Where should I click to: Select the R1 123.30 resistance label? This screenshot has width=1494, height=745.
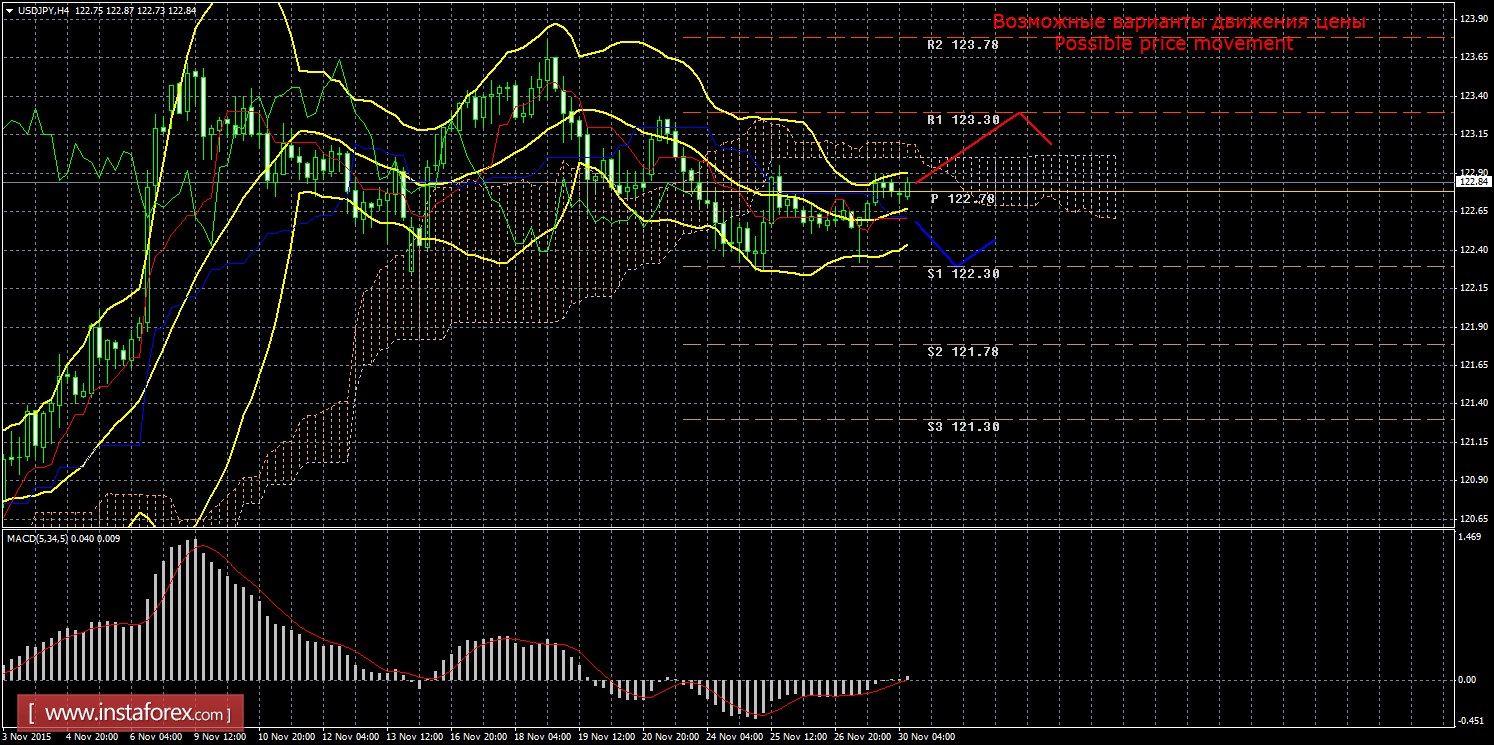(x=962, y=120)
